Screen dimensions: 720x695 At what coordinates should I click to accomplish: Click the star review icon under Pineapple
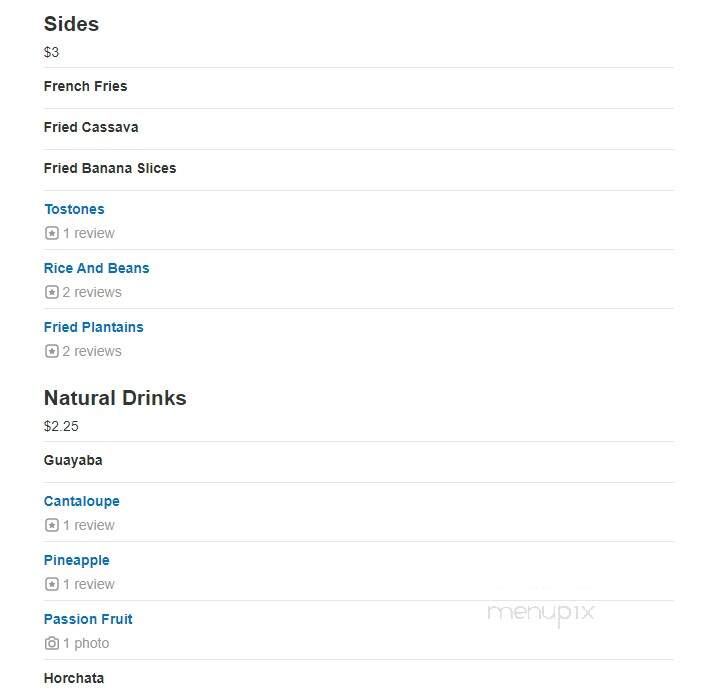(x=51, y=584)
